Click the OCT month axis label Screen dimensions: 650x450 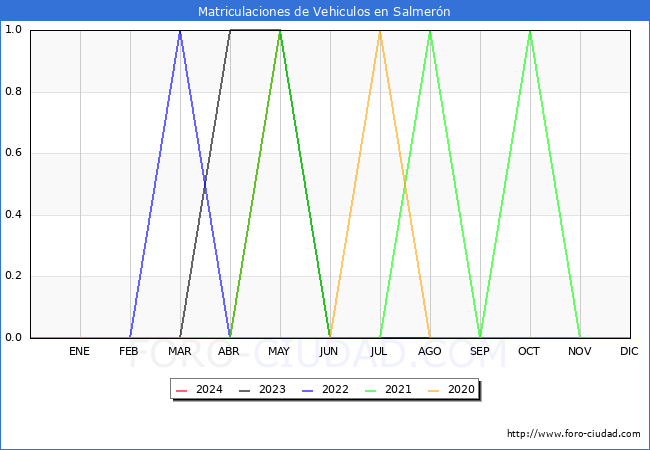pyautogui.click(x=529, y=351)
